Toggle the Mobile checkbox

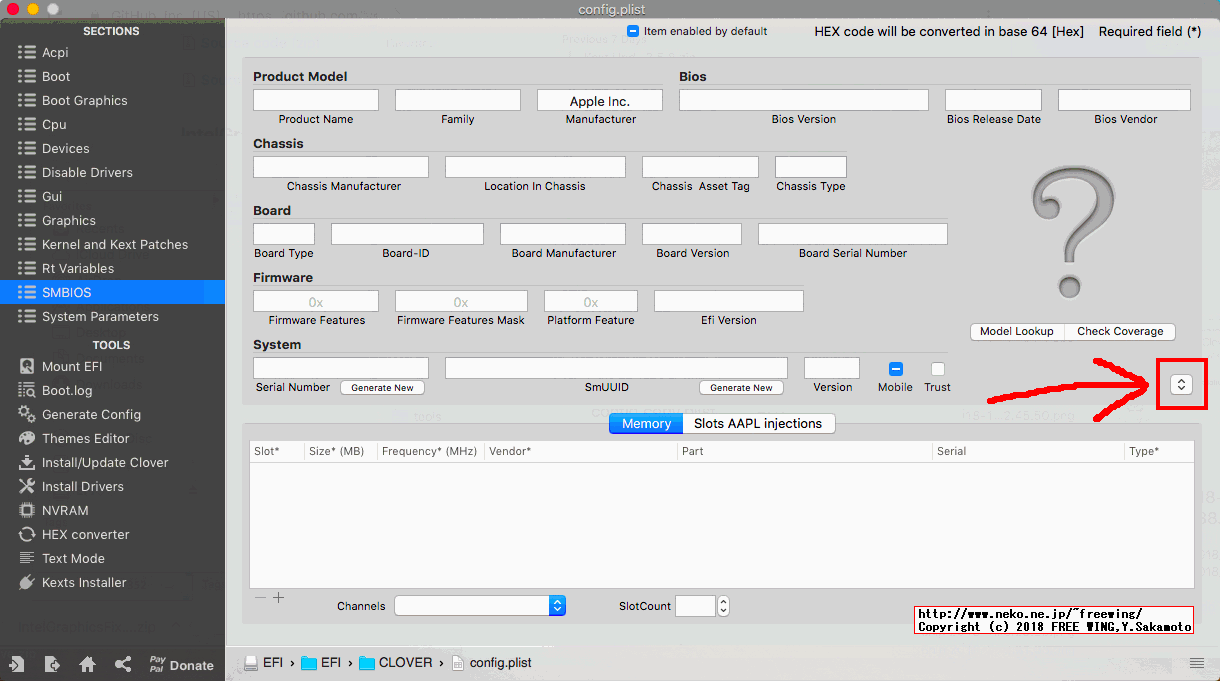click(x=896, y=369)
